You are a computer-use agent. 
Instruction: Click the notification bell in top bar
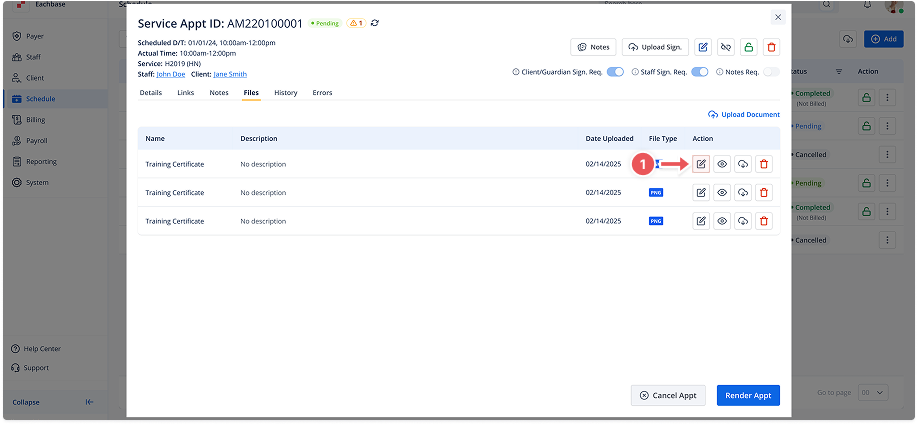pos(867,5)
